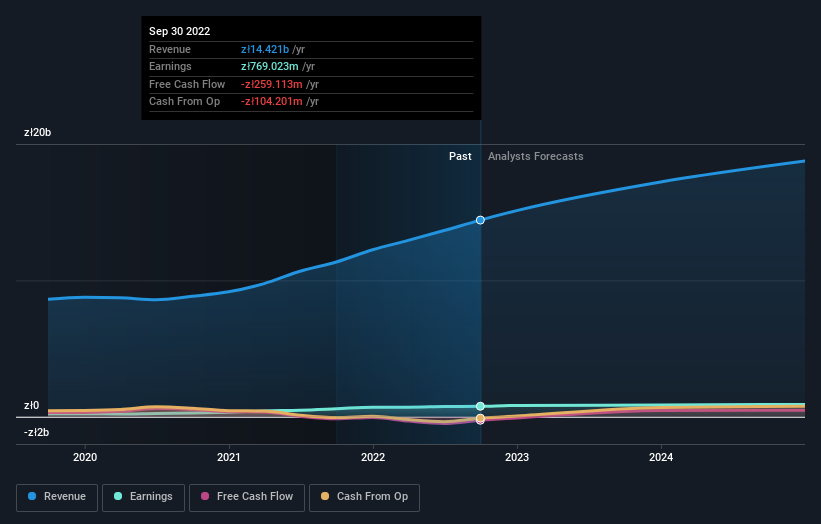Click the -zł2b y-axis label
This screenshot has height=524, width=821.
tap(37, 432)
